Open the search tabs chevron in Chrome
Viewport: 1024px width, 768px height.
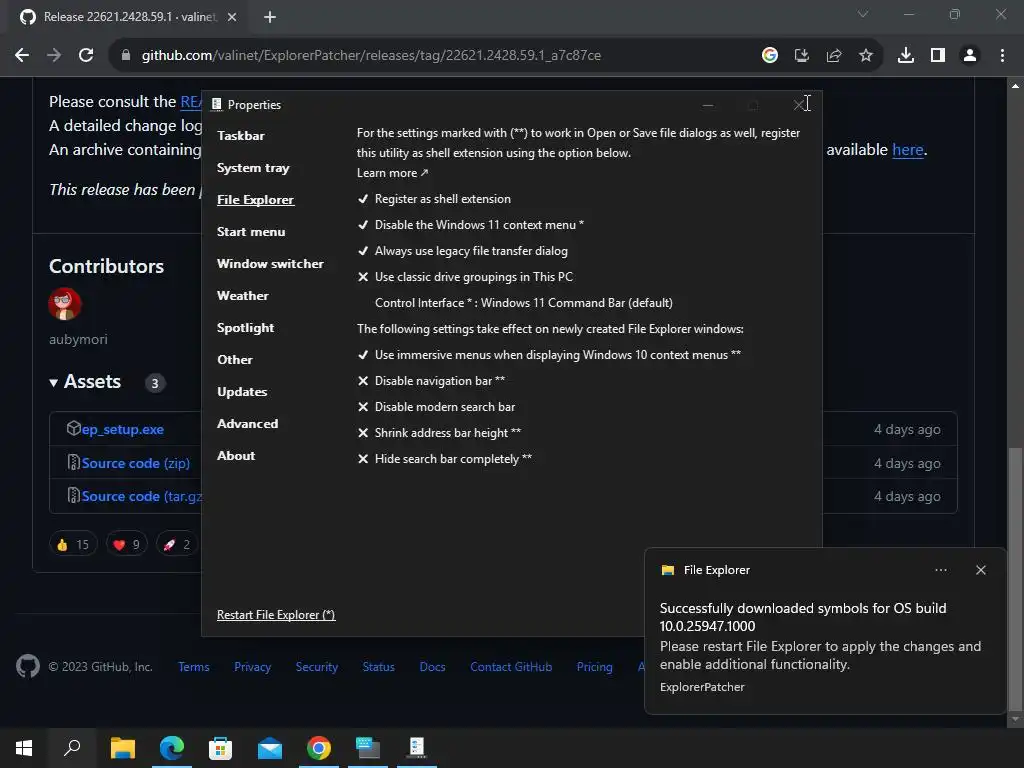863,14
